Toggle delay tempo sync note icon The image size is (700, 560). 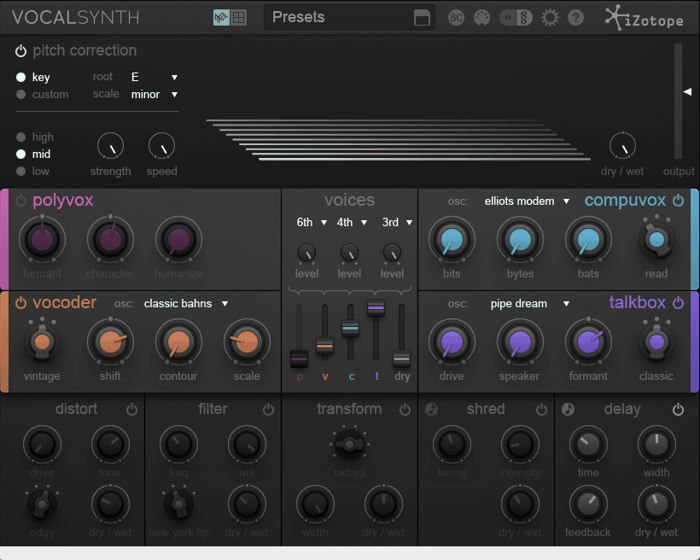coord(568,410)
